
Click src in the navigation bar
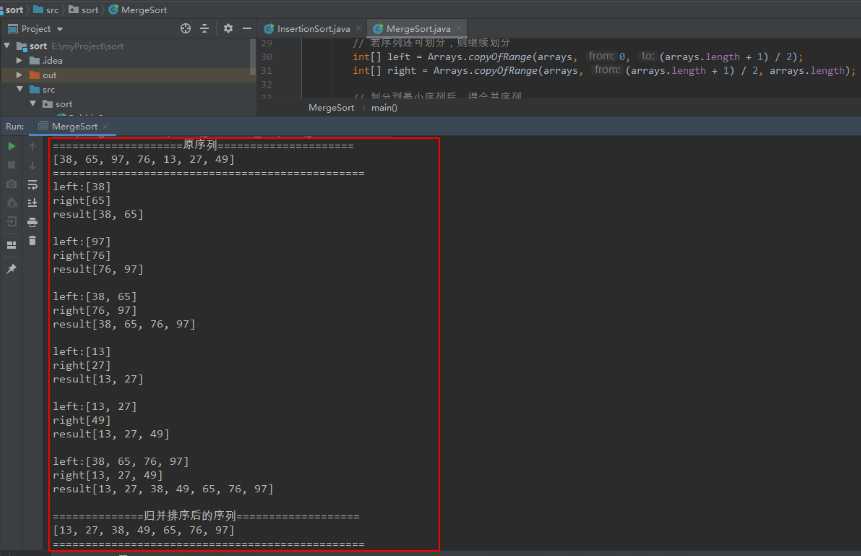coord(49,9)
